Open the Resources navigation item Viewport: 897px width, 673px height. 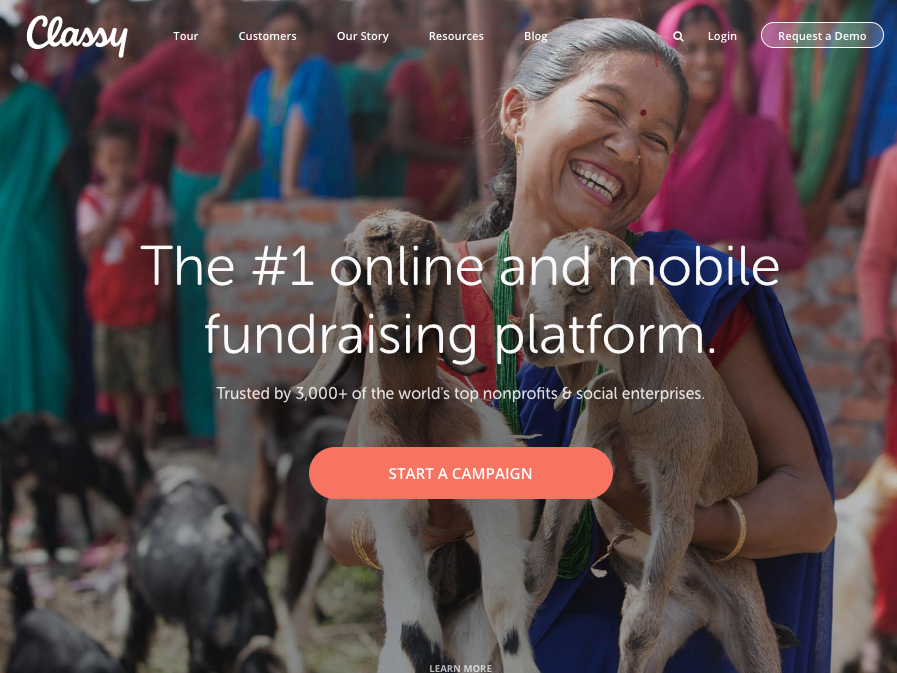point(456,36)
